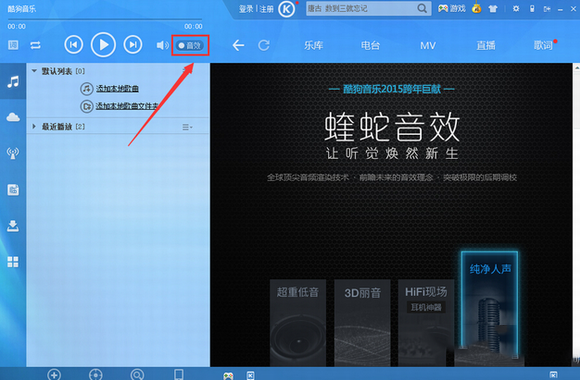The width and height of the screenshot is (580, 380).
Task: Open cloud music sidebar icon
Action: 13,117
